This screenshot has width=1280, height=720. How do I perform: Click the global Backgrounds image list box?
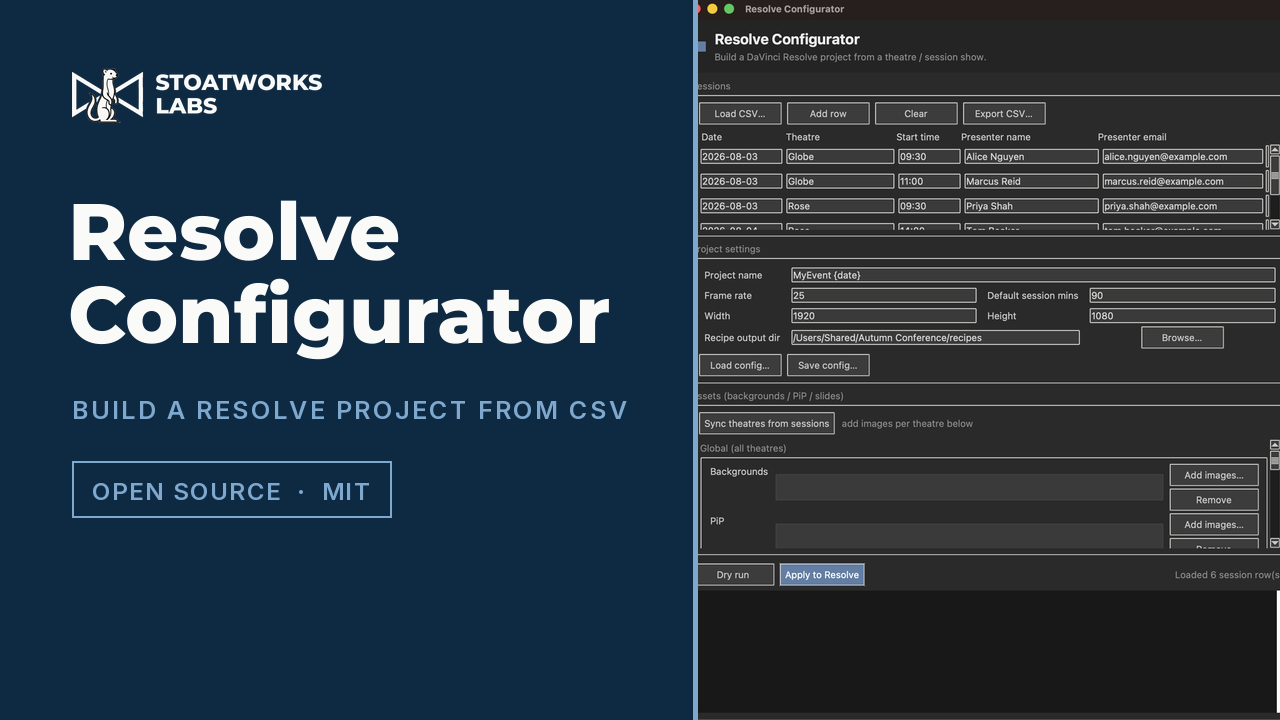969,487
